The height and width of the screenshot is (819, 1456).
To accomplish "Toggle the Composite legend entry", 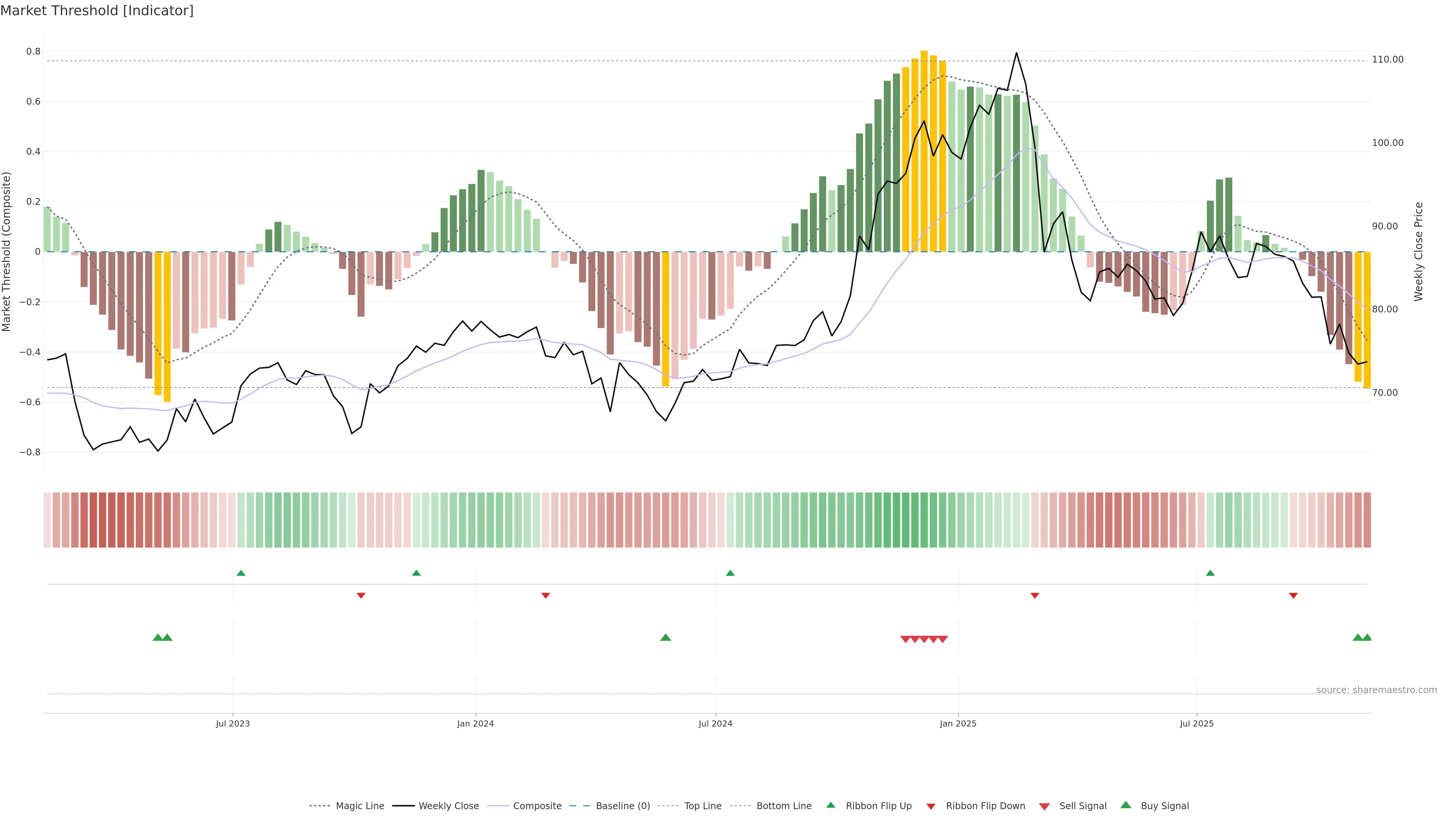I will (537, 806).
